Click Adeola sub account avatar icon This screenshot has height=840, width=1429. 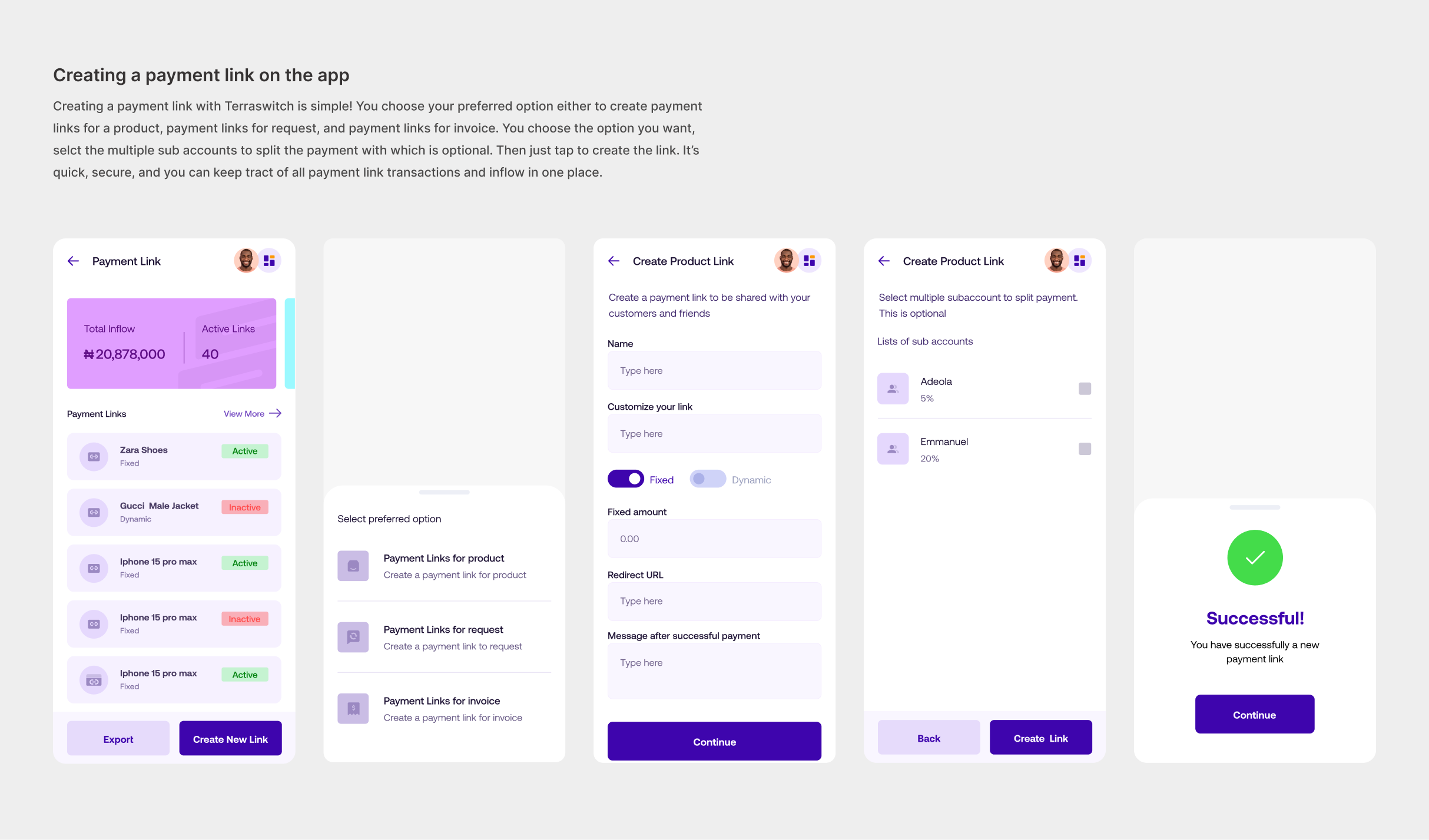(x=893, y=389)
